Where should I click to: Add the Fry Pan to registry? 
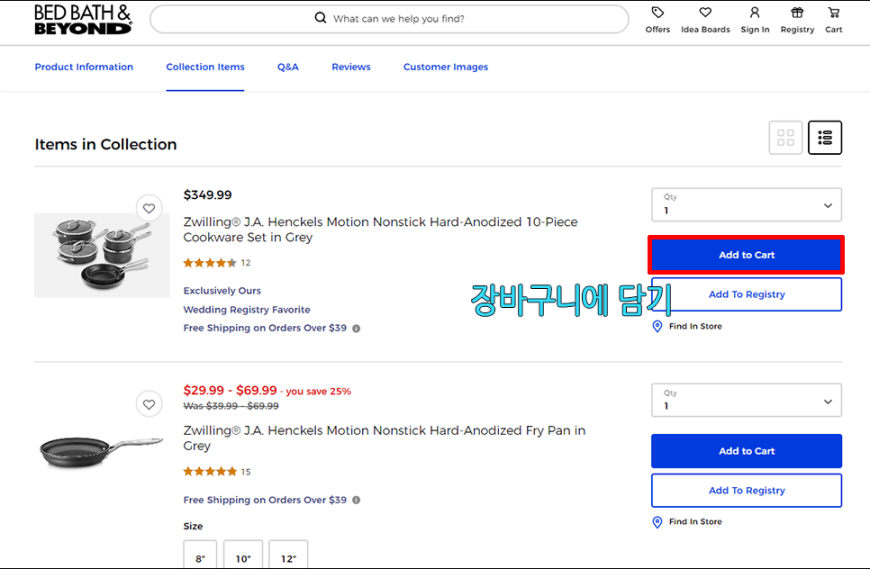[x=746, y=490]
